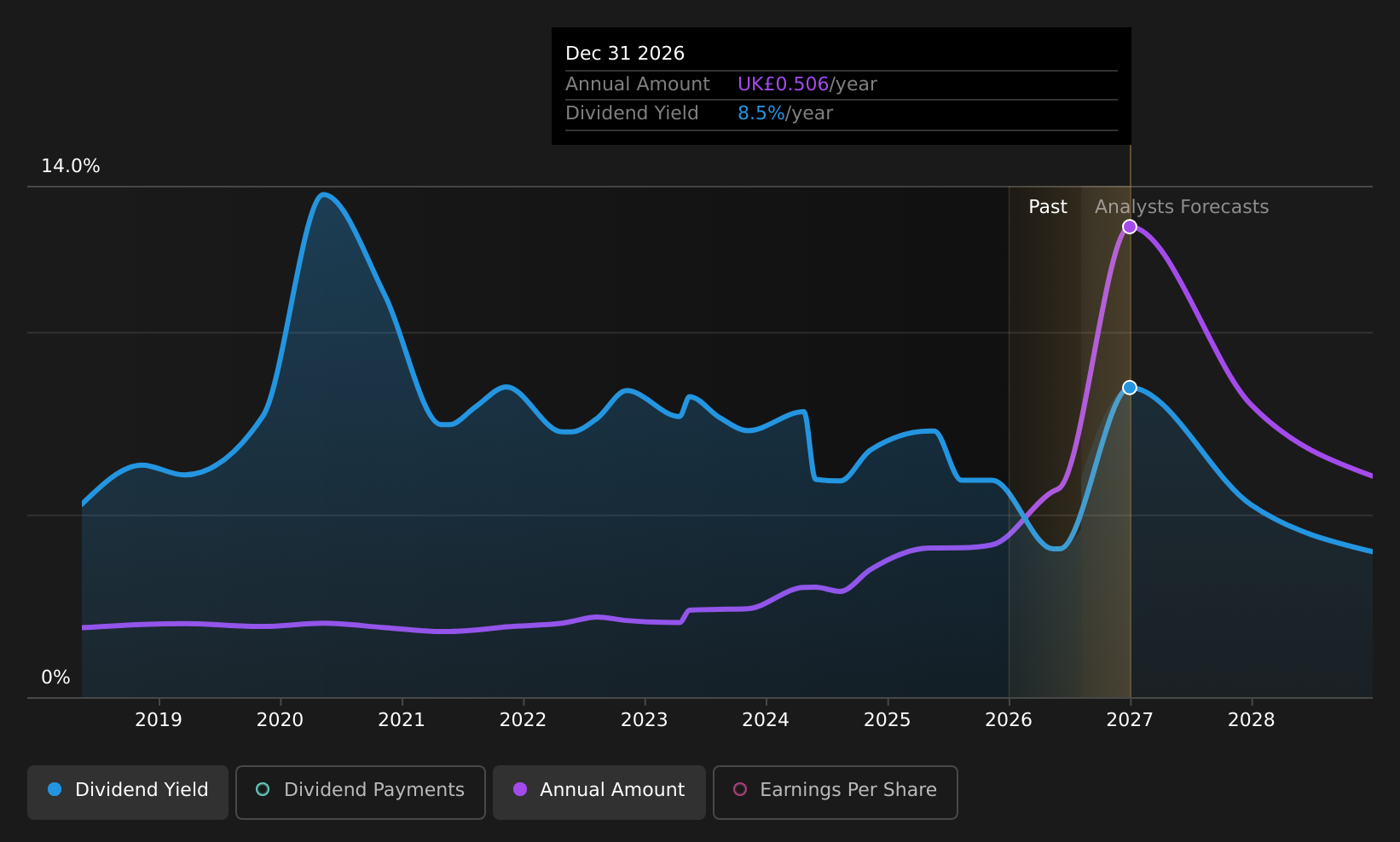Click the 2027 x-axis label
This screenshot has height=842, width=1400.
[1130, 720]
